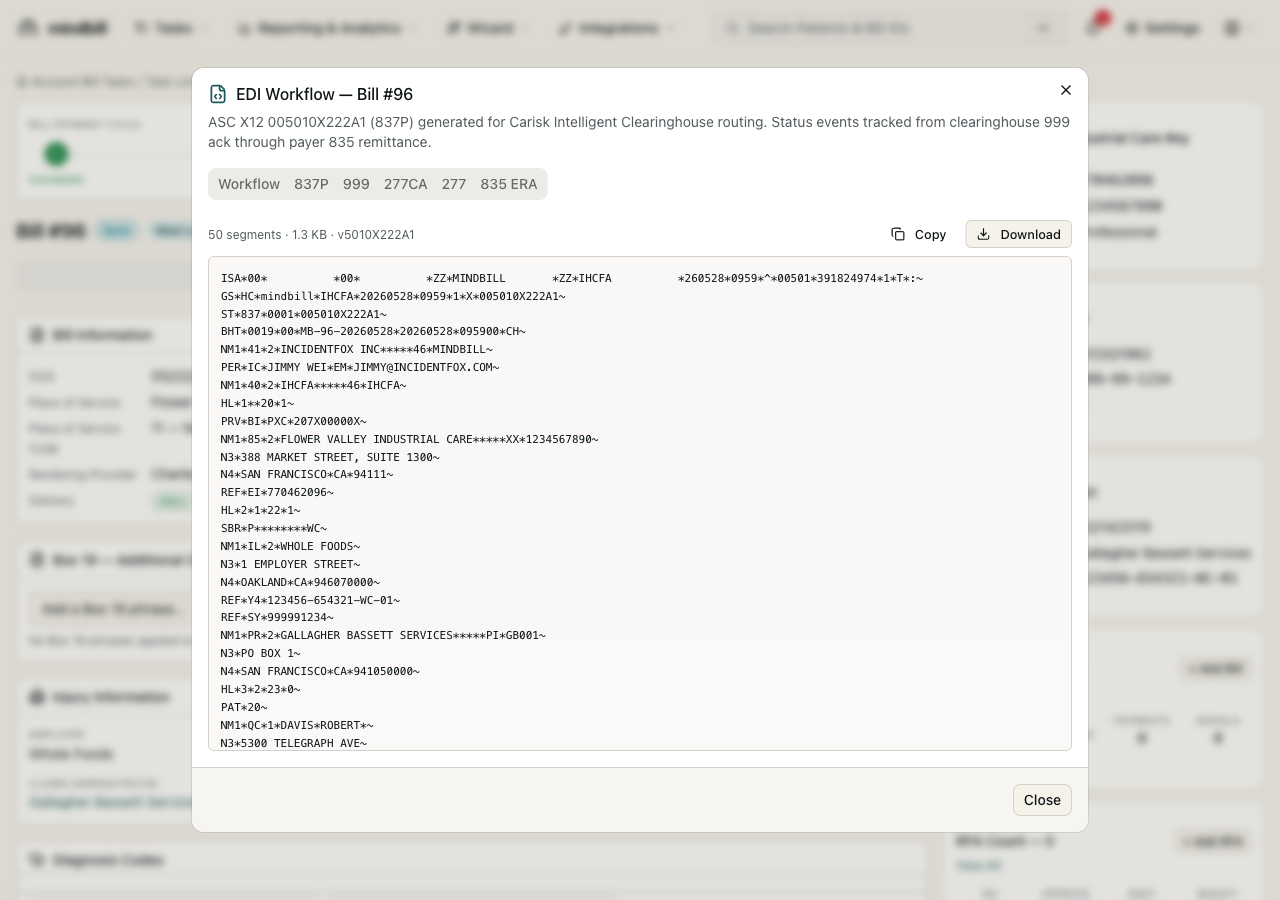Close the EDI Workflow dialog with X
The image size is (1280, 900).
(1066, 90)
